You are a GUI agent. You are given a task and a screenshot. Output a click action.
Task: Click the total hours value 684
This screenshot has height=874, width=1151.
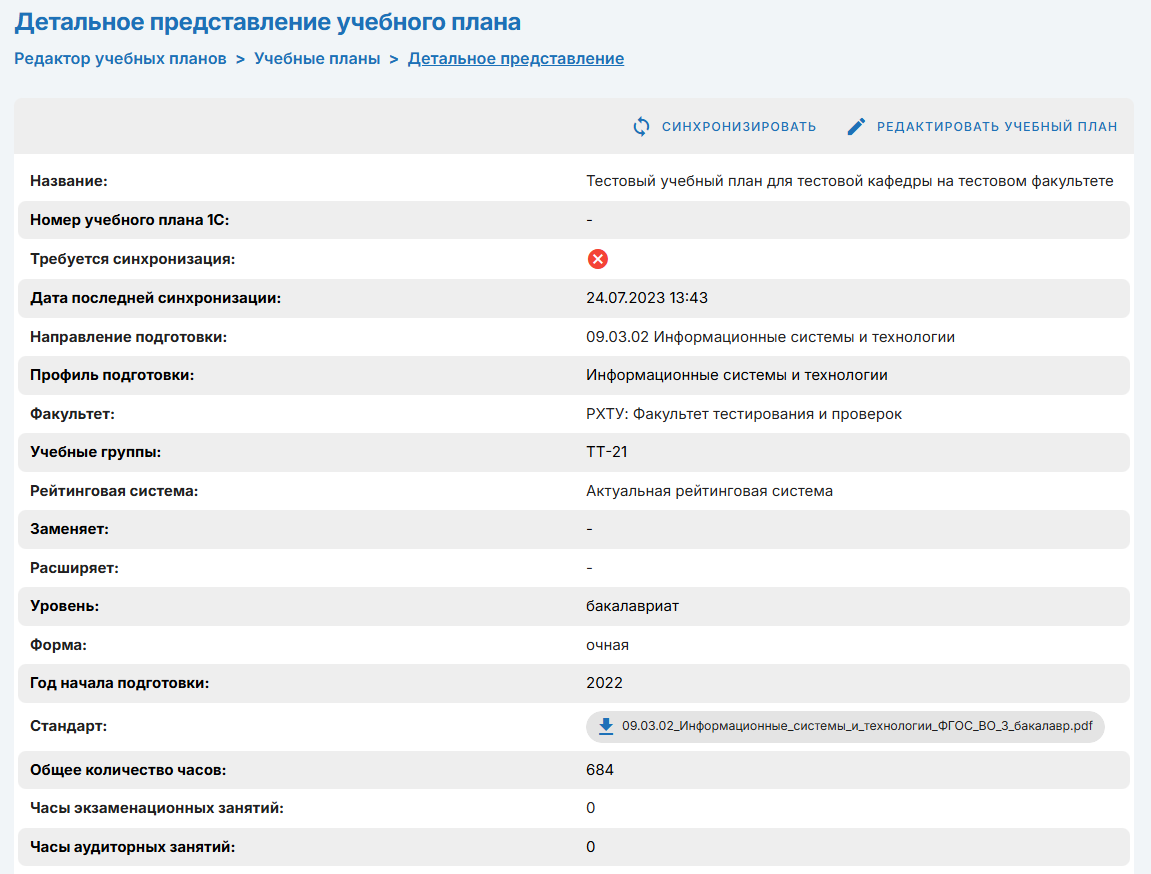pyautogui.click(x=600, y=770)
